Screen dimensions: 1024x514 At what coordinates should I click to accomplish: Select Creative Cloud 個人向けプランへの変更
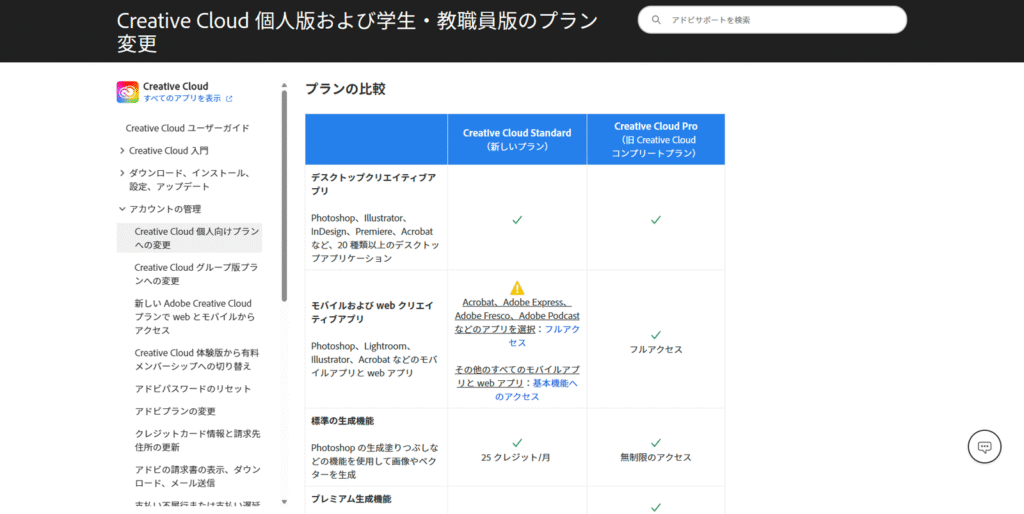[189, 238]
